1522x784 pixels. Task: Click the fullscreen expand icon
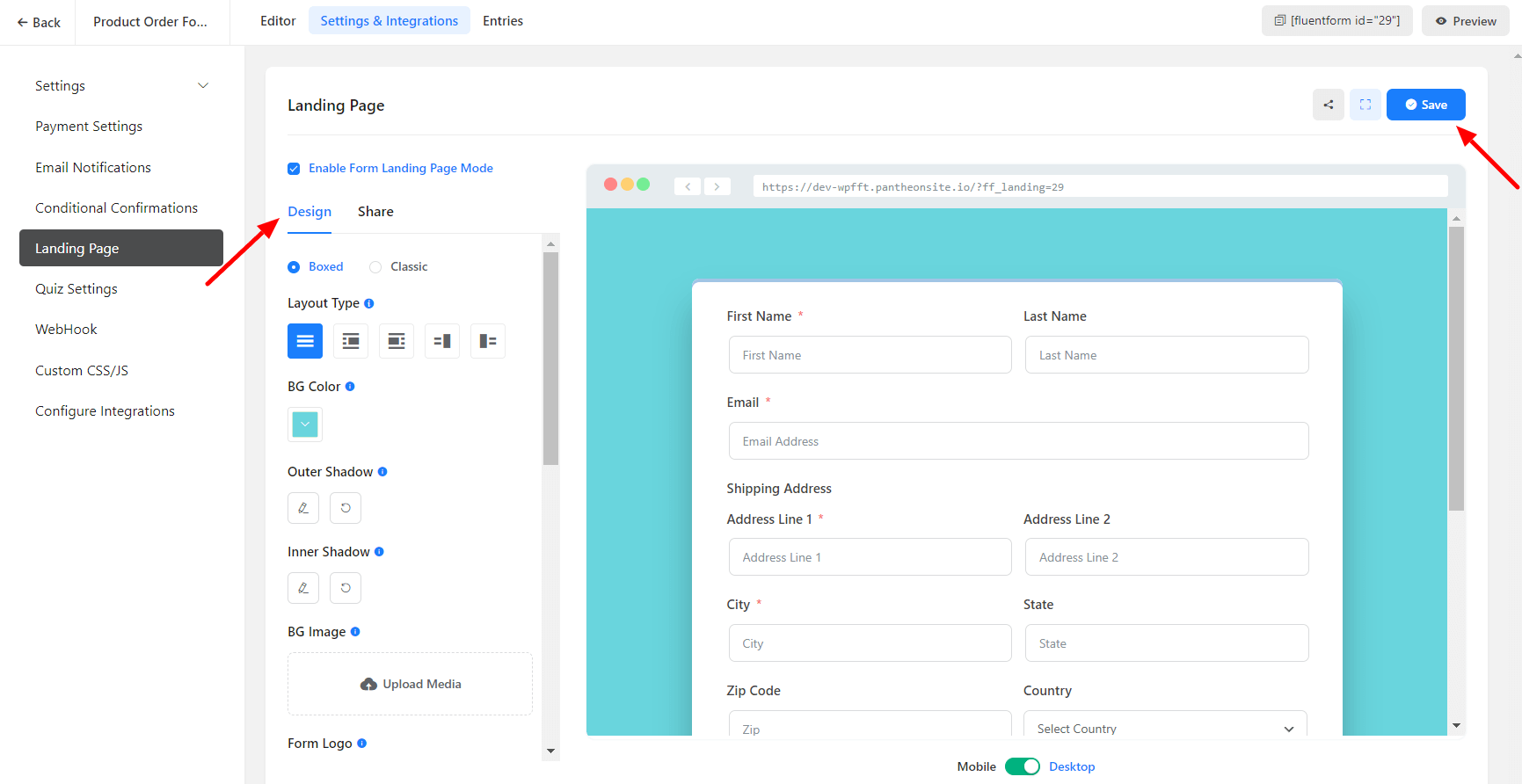point(1365,105)
